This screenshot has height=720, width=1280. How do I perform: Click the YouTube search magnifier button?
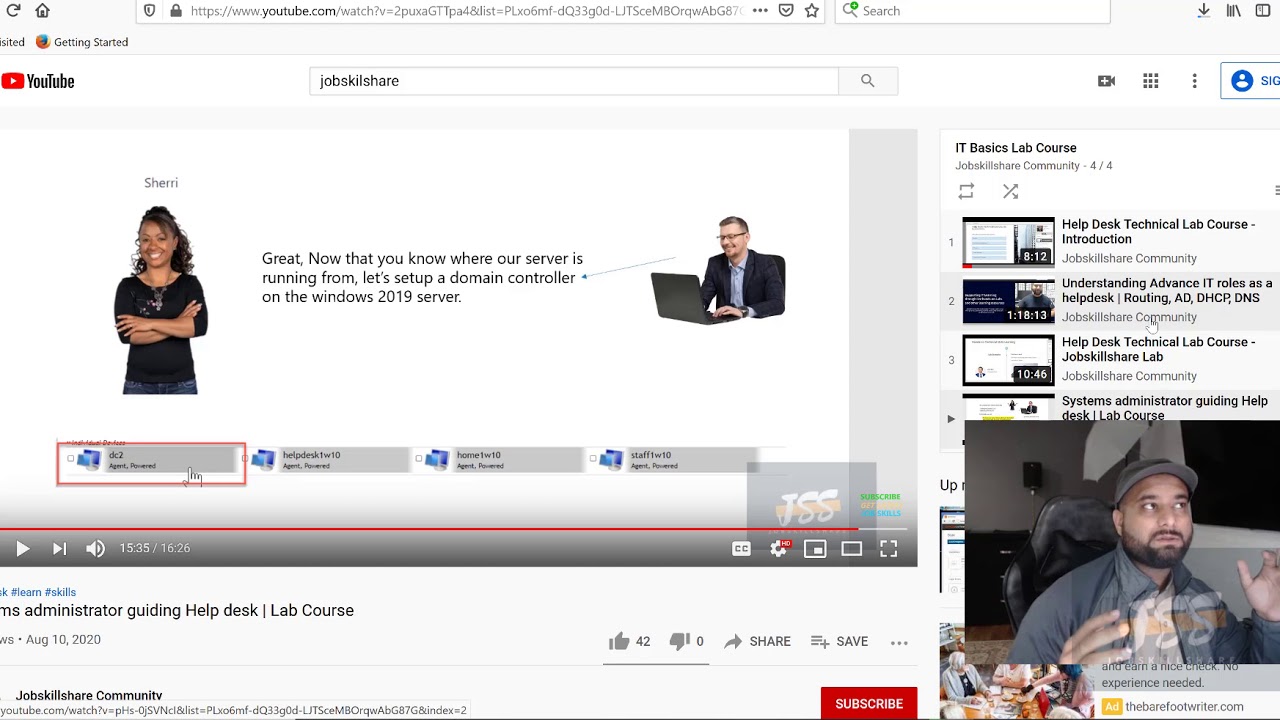[868, 81]
